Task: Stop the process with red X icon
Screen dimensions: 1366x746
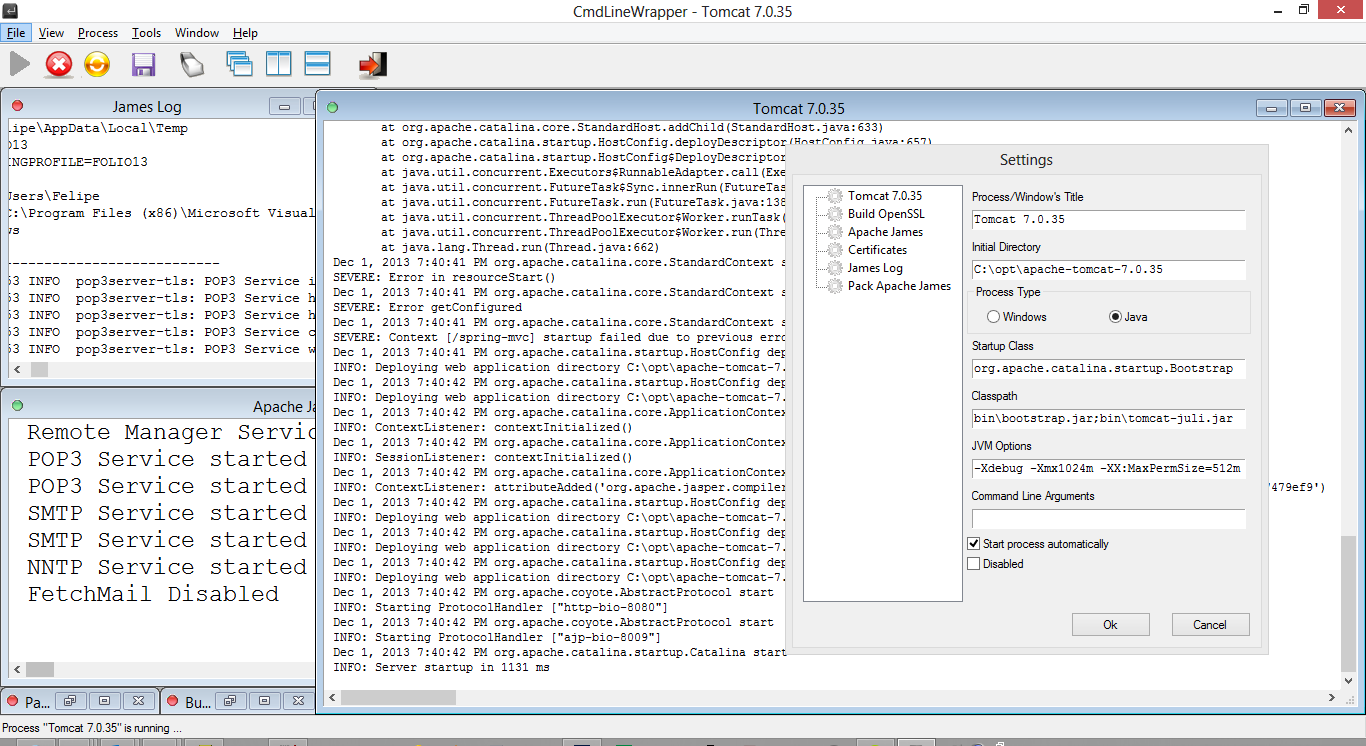Action: tap(59, 65)
